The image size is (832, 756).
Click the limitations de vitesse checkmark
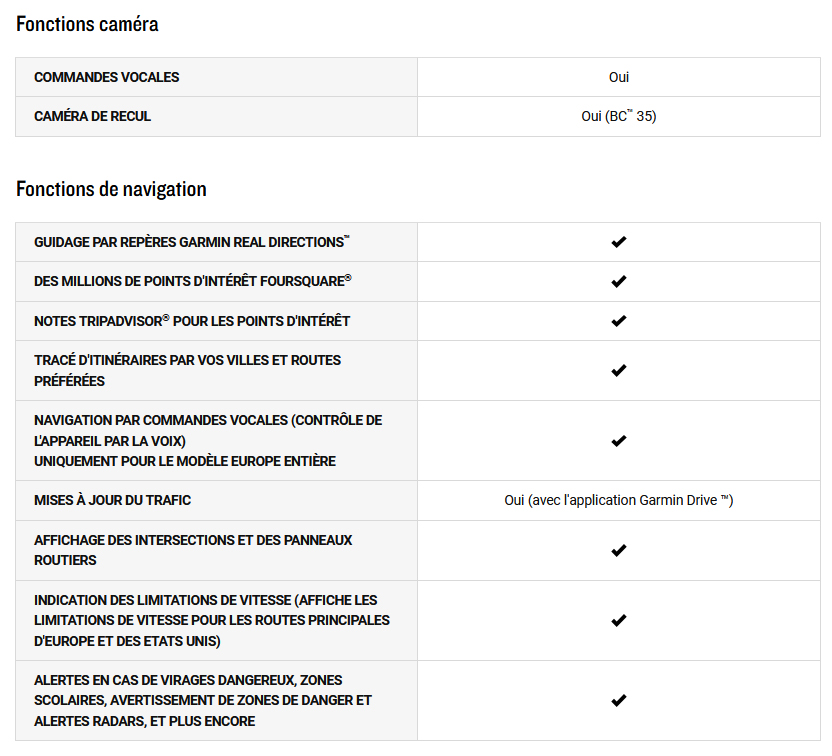pos(619,620)
